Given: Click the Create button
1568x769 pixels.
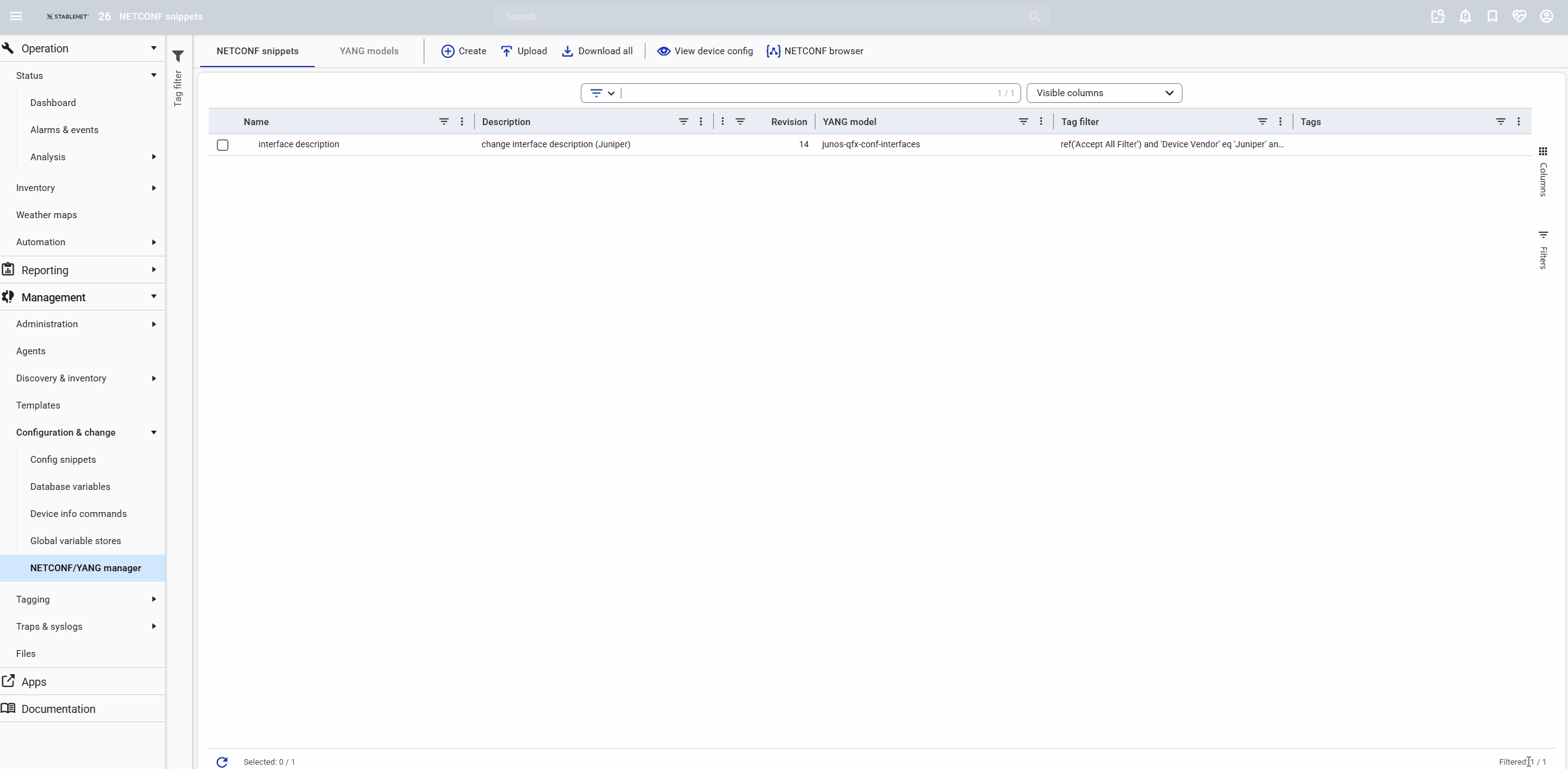Looking at the screenshot, I should click(x=464, y=51).
